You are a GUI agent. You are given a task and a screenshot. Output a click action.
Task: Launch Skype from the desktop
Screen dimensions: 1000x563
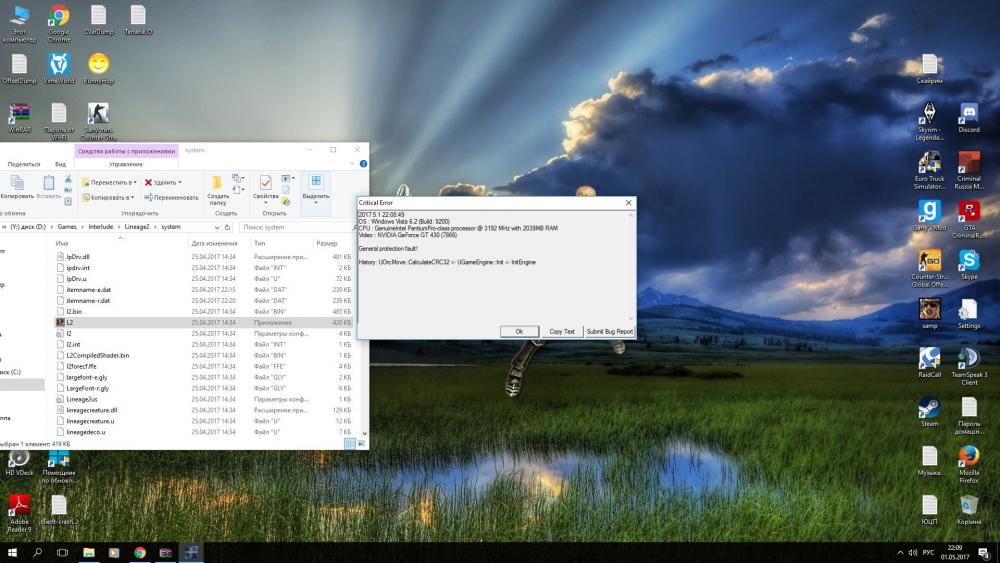pyautogui.click(x=968, y=260)
